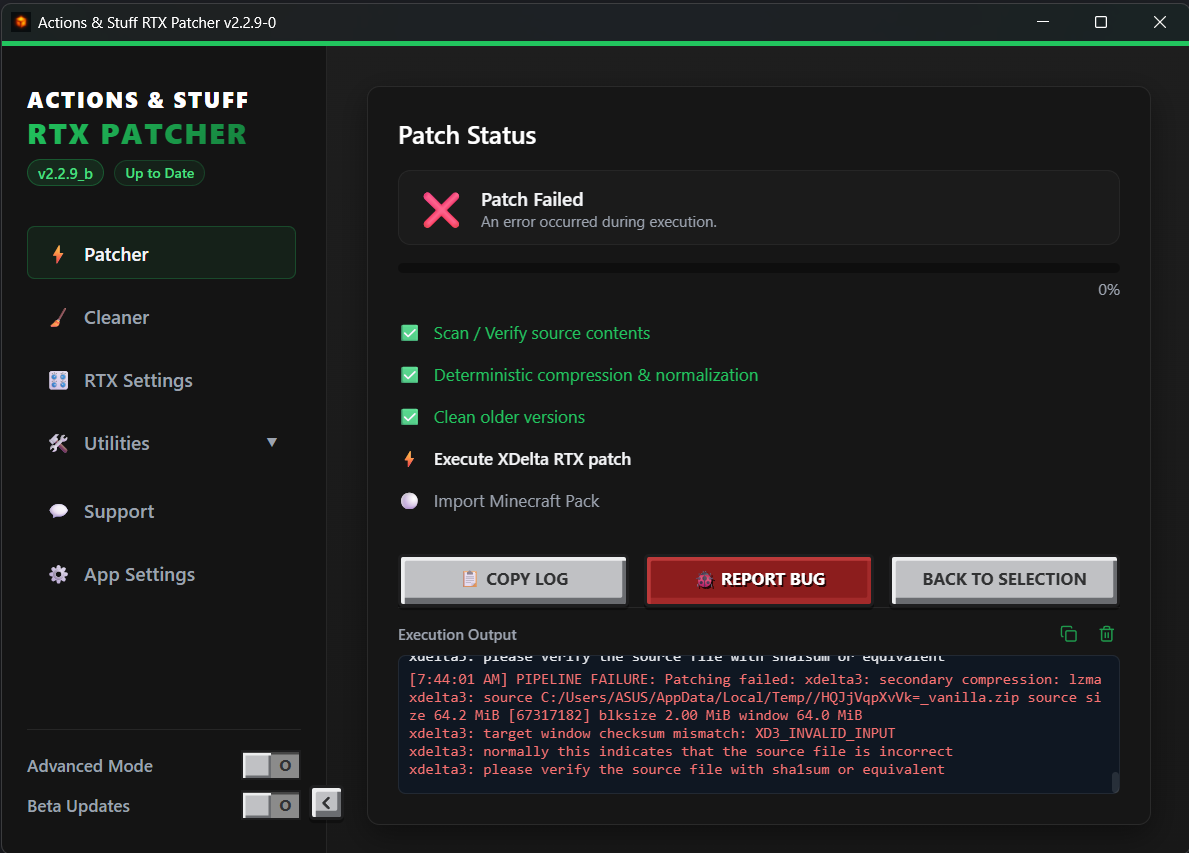
Task: Click the Execute XDelta RTX patch step
Action: [x=532, y=459]
